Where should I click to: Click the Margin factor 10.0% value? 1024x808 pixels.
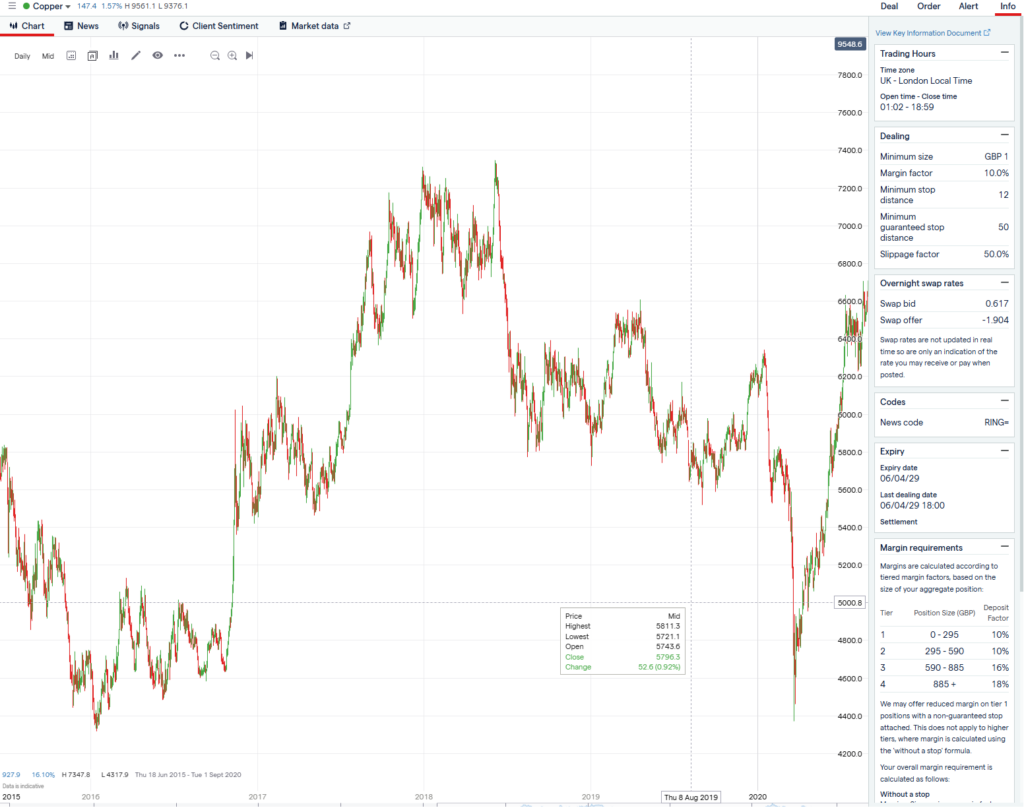click(996, 173)
